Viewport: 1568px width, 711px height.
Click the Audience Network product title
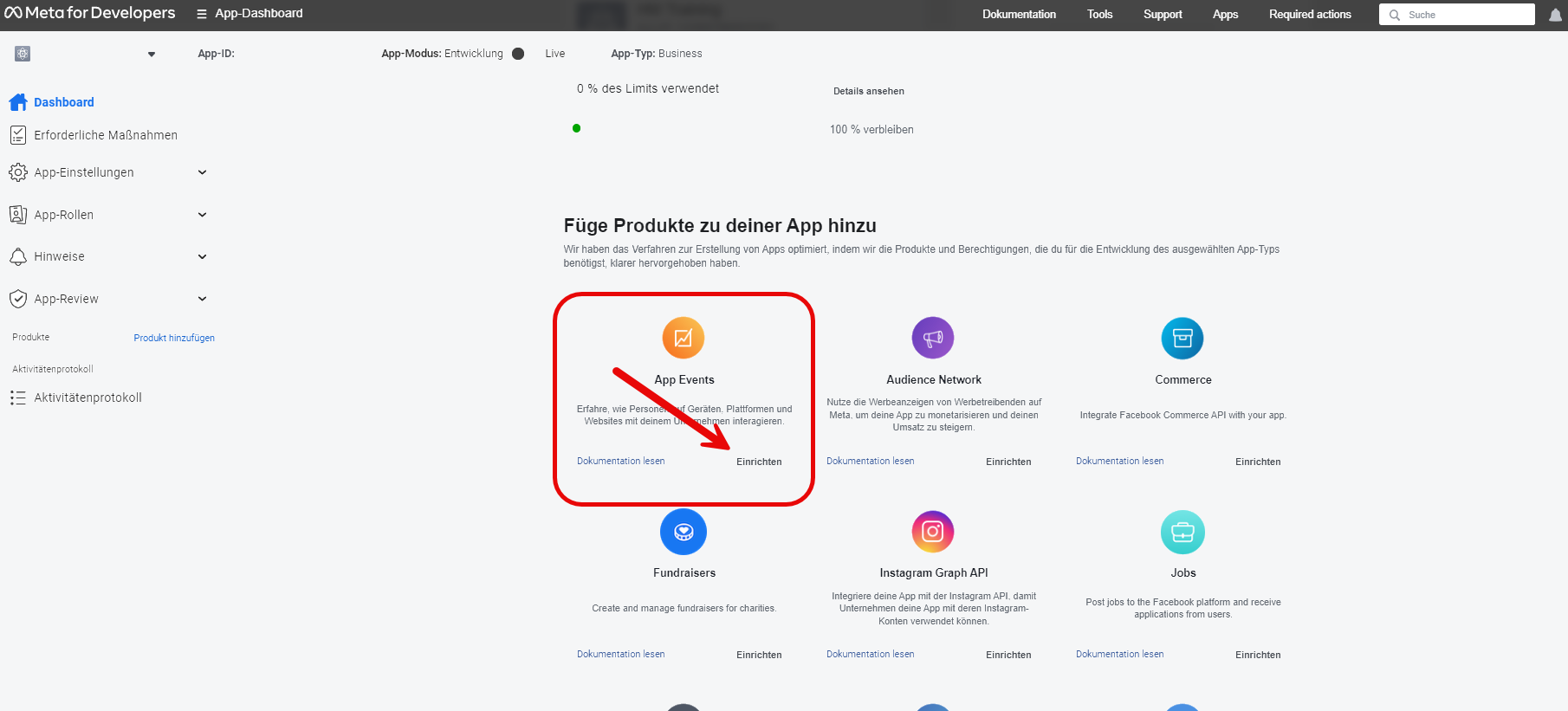934,379
